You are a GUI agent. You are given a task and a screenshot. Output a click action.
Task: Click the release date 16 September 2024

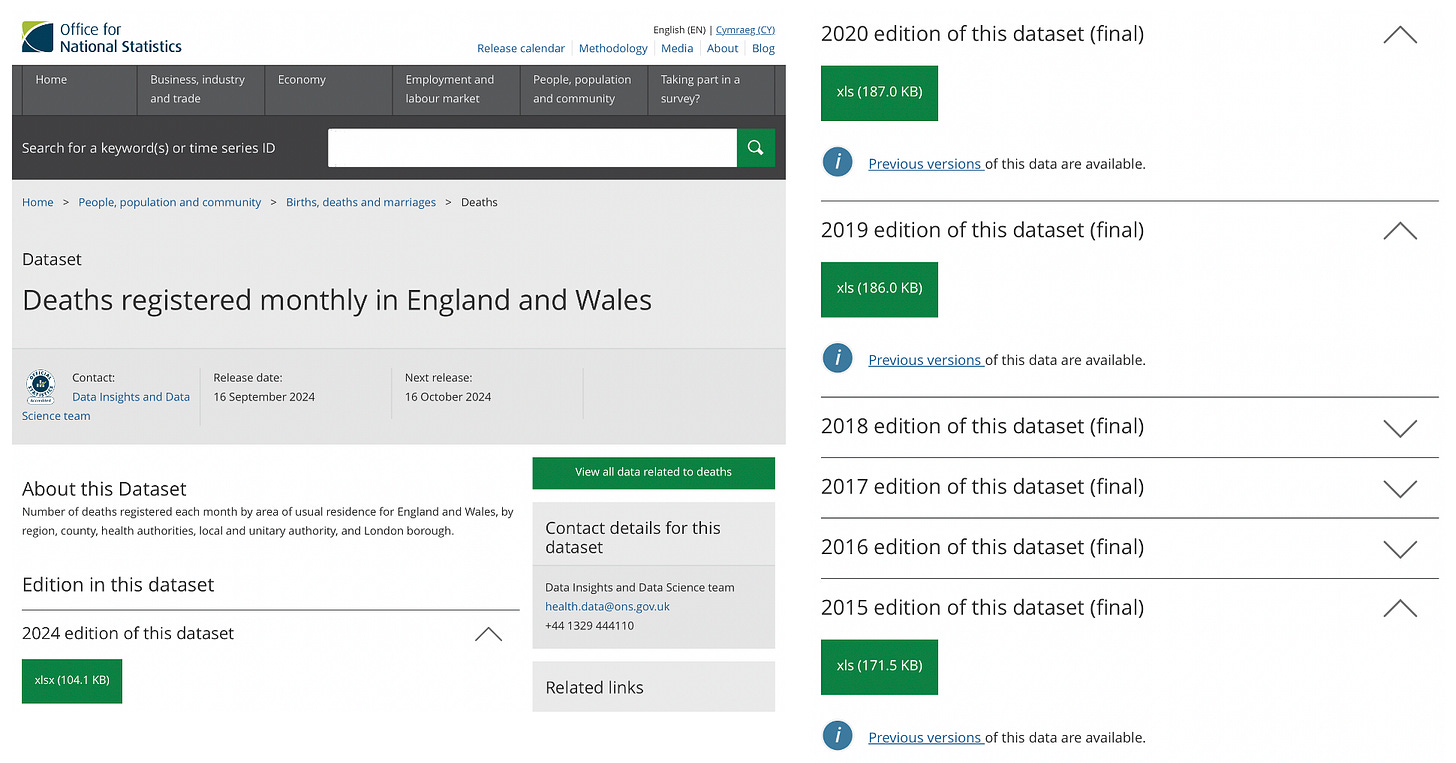(264, 397)
